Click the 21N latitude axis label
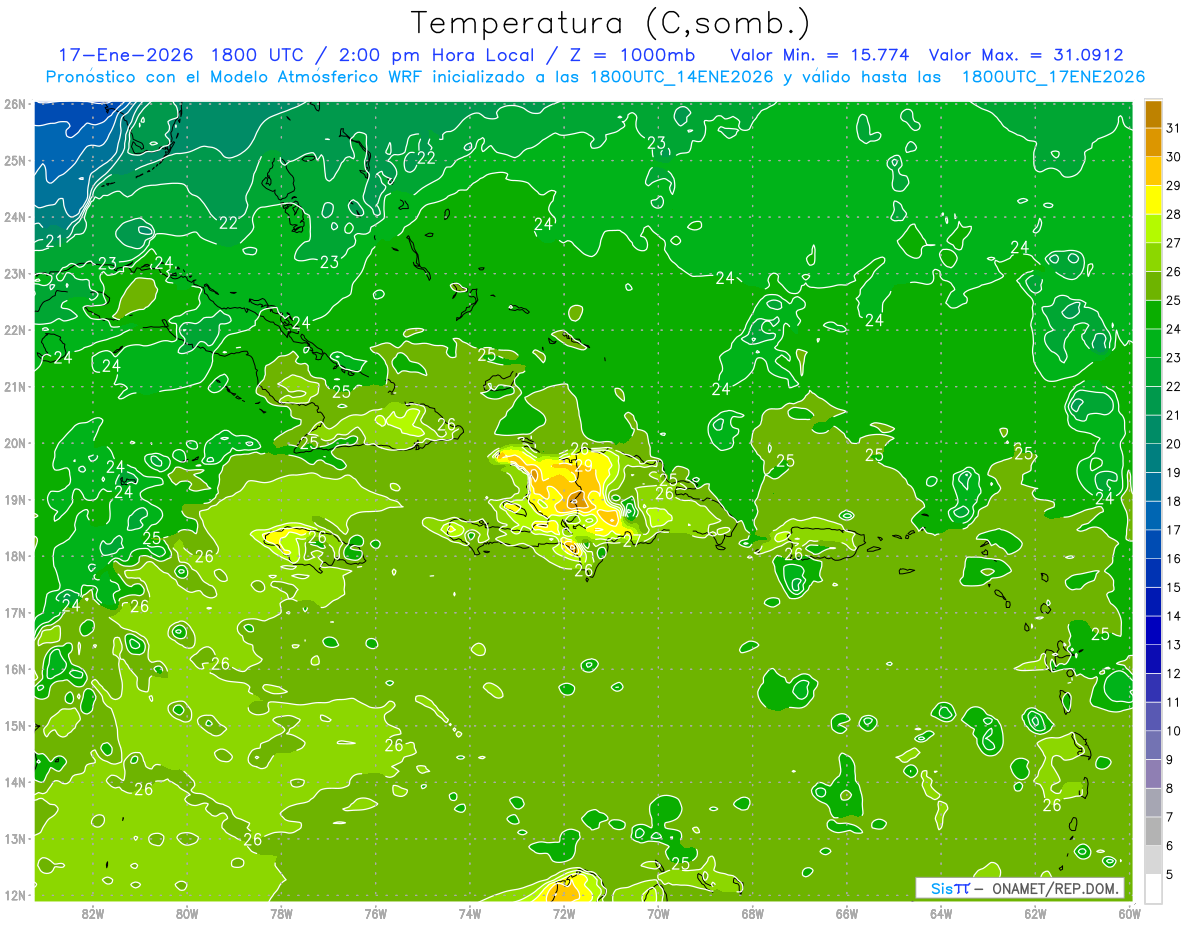This screenshot has width=1200, height=927. (14, 387)
